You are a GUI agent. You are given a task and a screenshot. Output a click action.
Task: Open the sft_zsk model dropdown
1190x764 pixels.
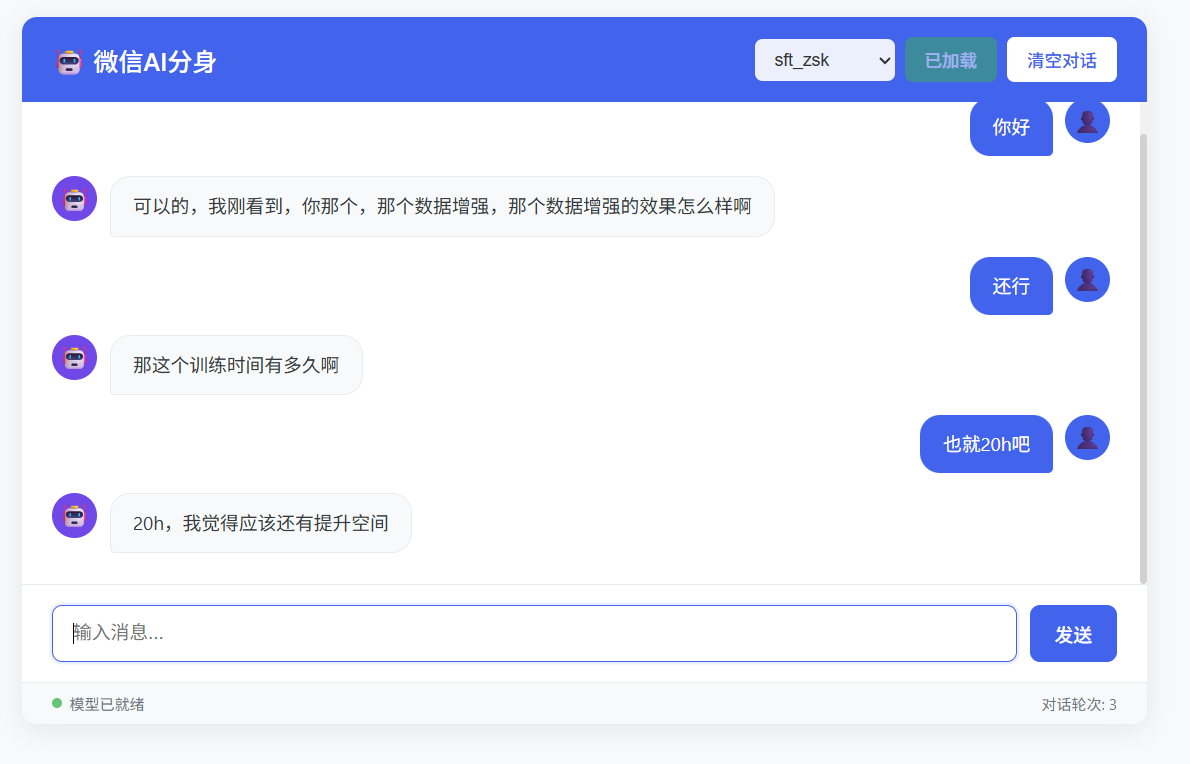(x=825, y=59)
